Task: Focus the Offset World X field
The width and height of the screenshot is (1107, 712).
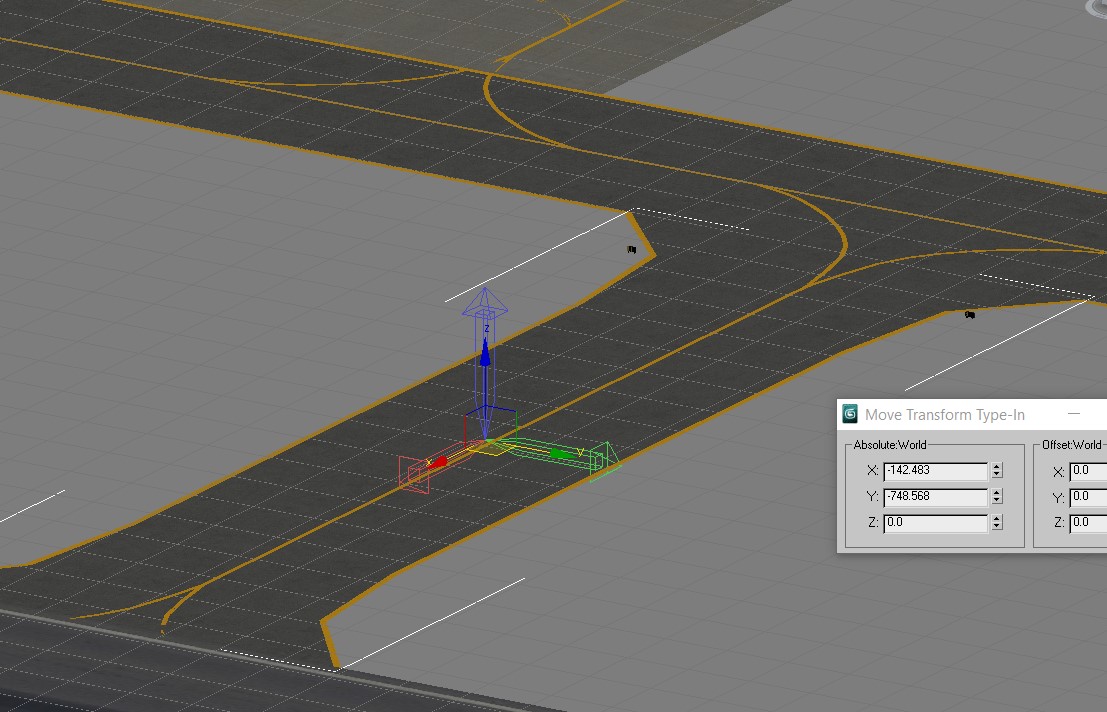Action: (1088, 471)
